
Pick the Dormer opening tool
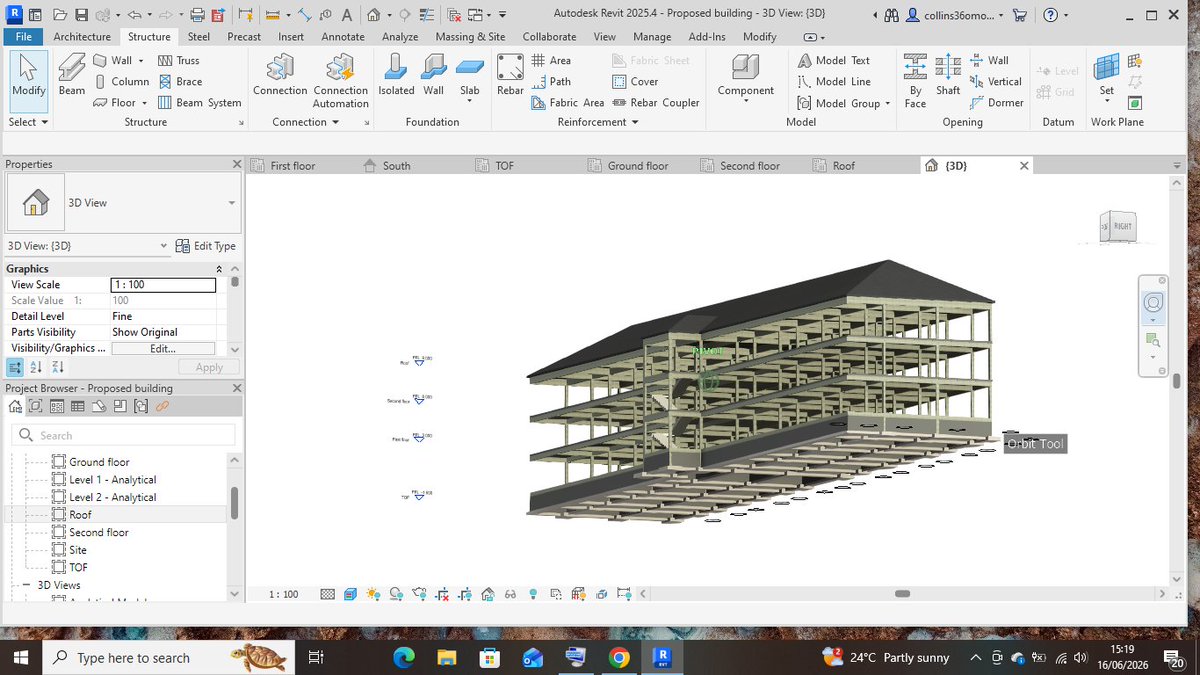(996, 103)
